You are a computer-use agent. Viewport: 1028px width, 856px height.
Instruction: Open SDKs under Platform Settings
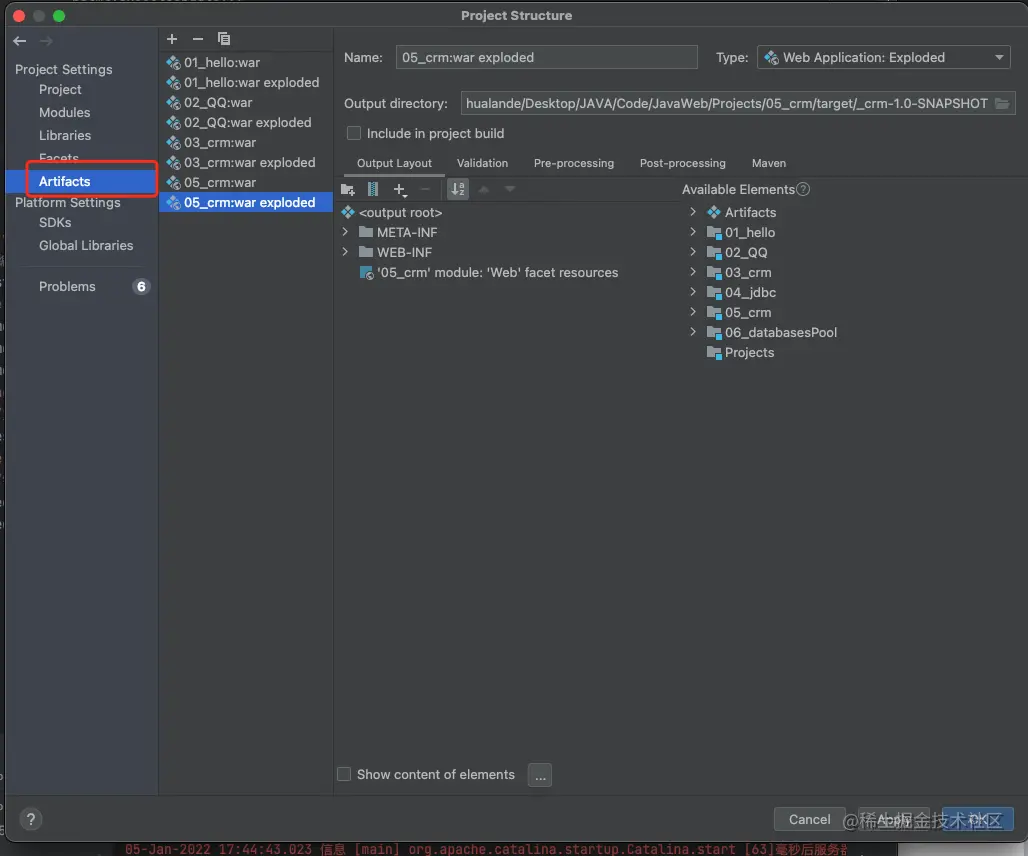pyautogui.click(x=55, y=222)
